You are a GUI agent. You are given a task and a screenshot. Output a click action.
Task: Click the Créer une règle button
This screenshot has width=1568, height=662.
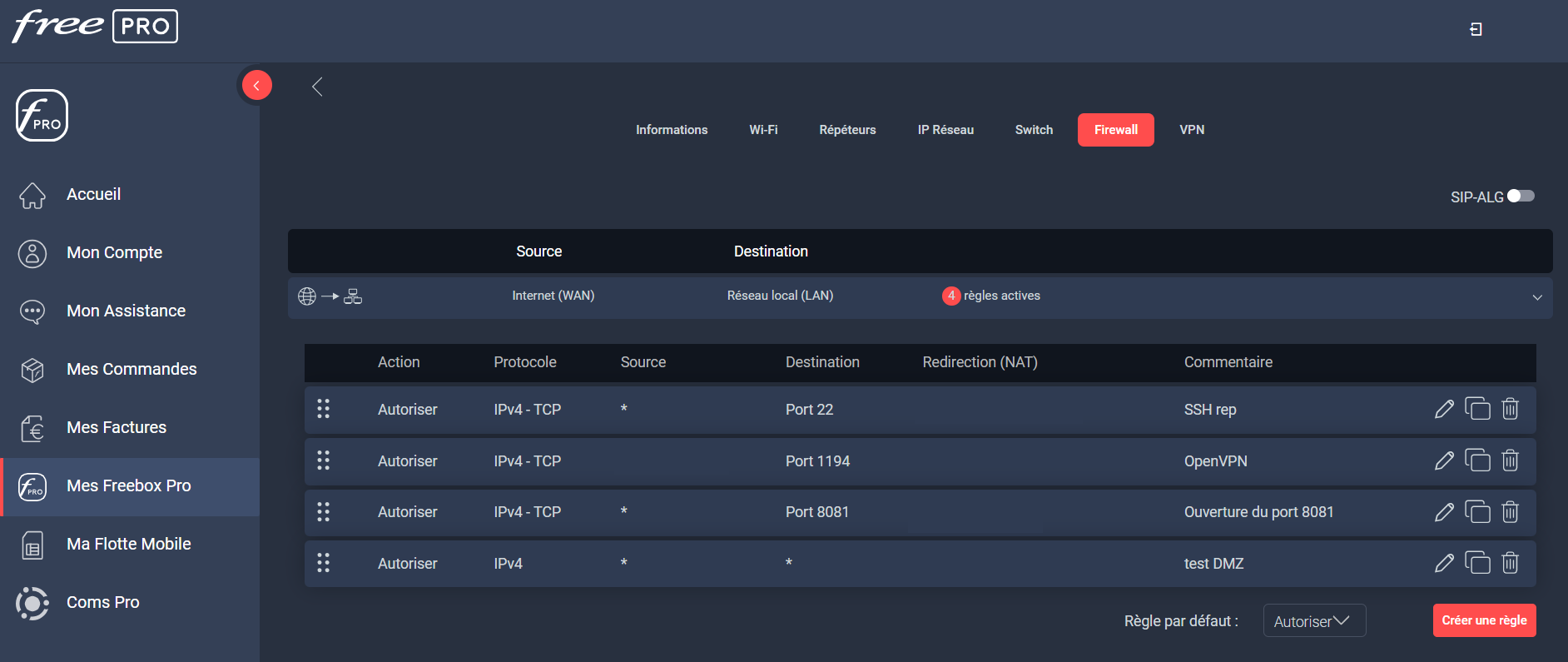[1484, 620]
